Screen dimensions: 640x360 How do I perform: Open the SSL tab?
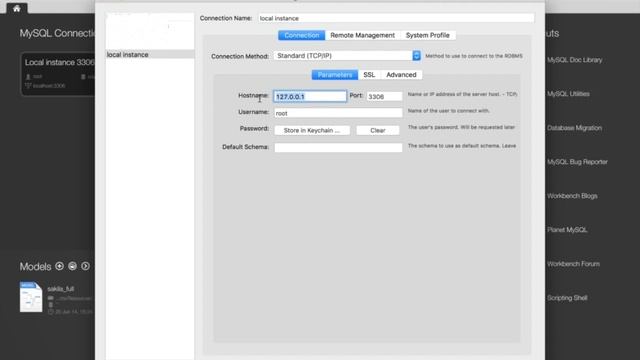tap(369, 75)
